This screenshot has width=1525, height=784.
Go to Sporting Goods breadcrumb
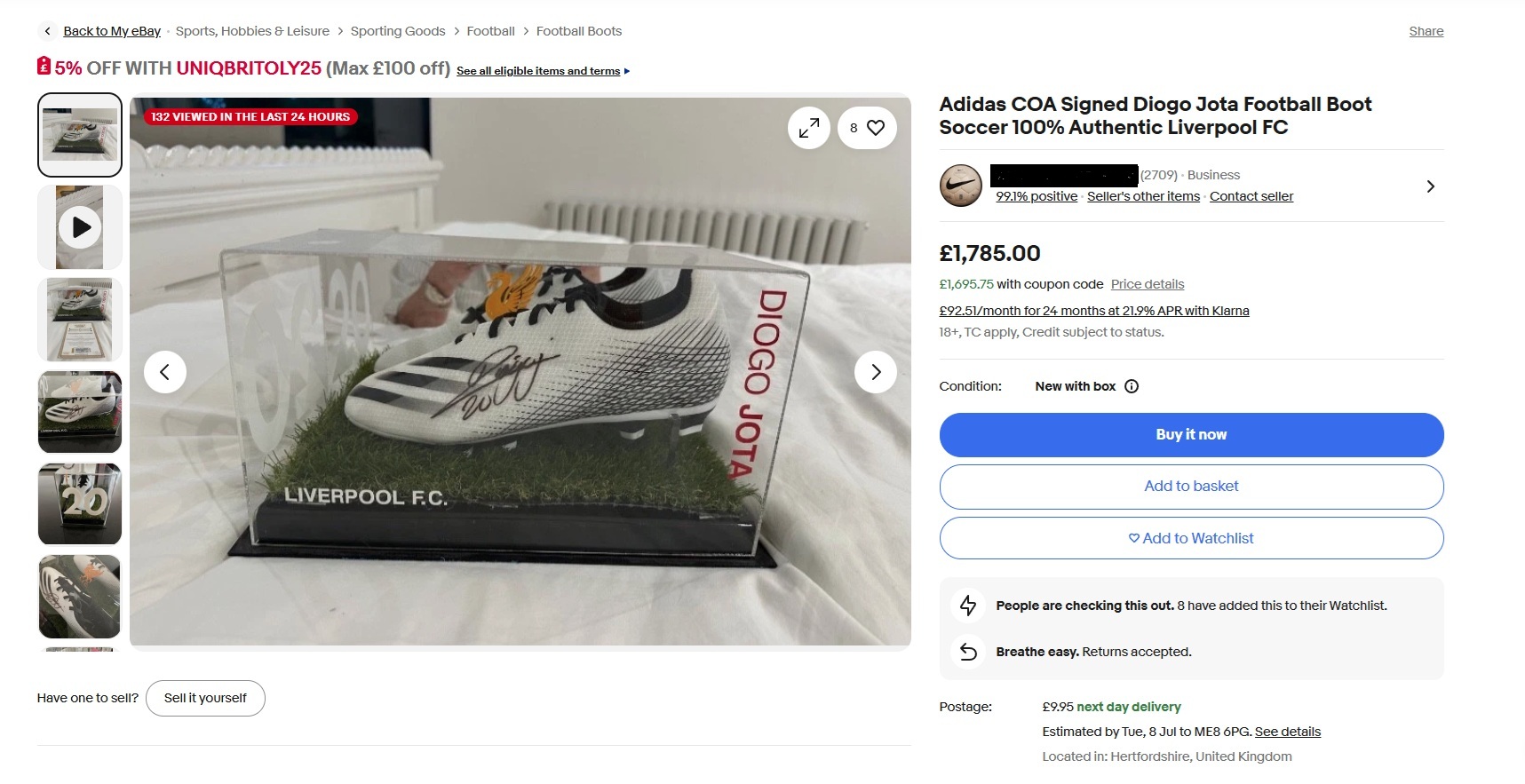(398, 31)
